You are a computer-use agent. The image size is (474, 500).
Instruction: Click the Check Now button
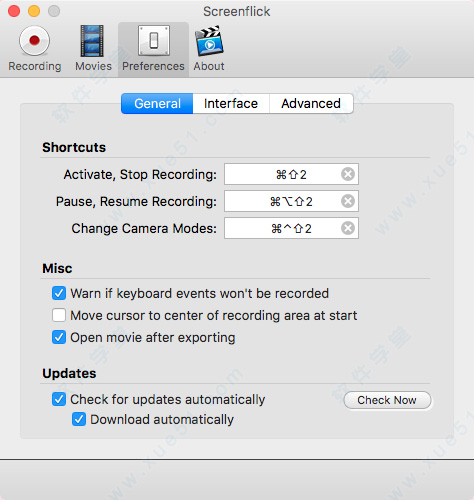pyautogui.click(x=387, y=400)
